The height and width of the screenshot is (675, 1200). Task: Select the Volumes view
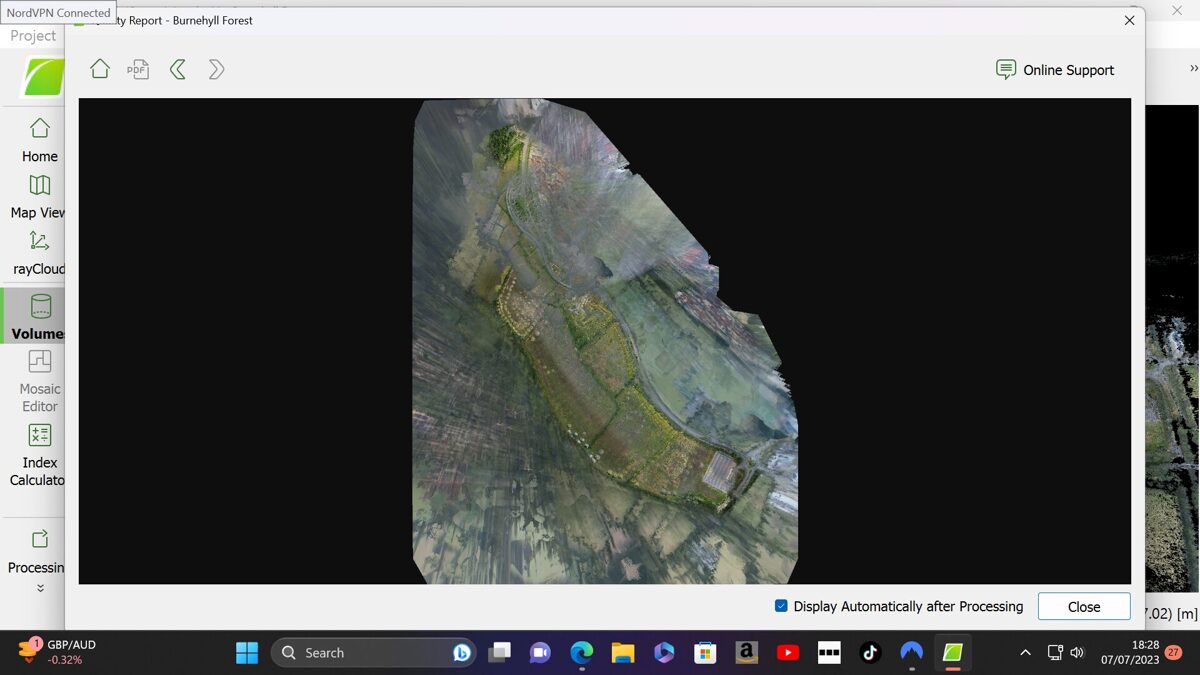[38, 317]
